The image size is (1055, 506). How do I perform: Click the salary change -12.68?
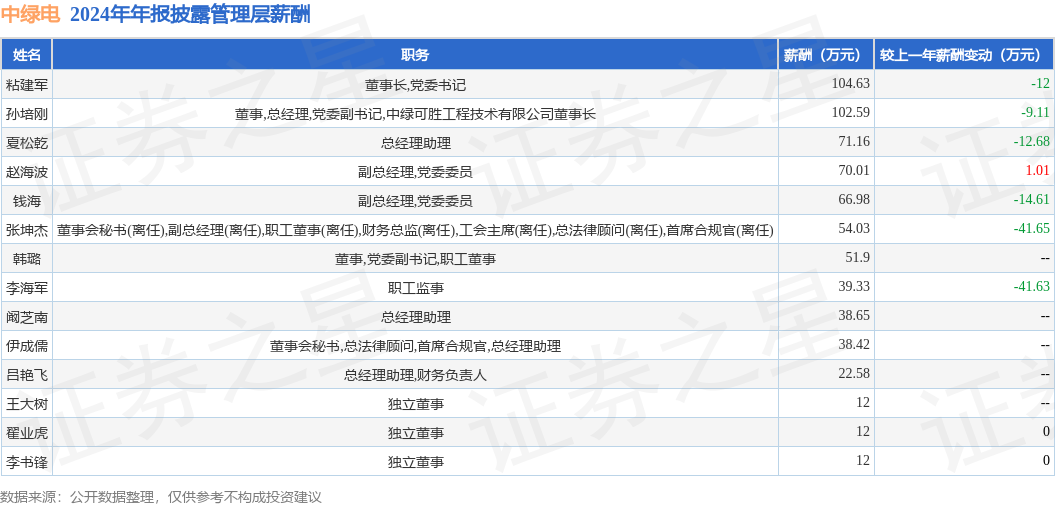1032,142
